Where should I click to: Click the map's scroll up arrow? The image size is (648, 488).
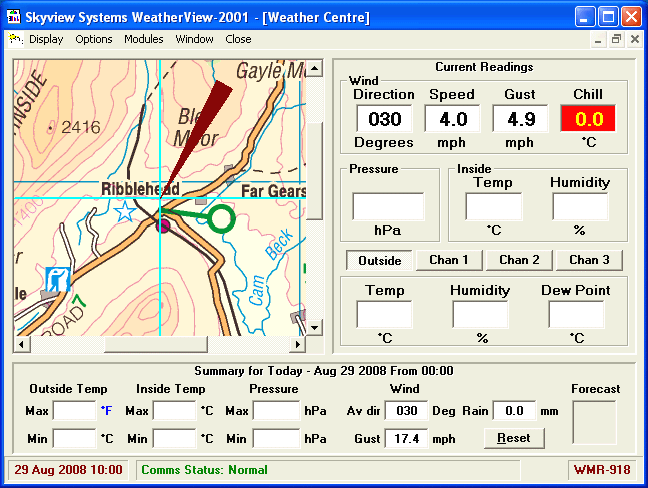pos(314,68)
